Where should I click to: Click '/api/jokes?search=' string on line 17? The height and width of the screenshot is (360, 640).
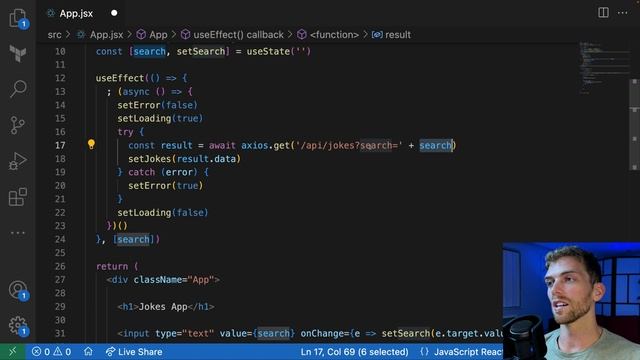coord(349,145)
